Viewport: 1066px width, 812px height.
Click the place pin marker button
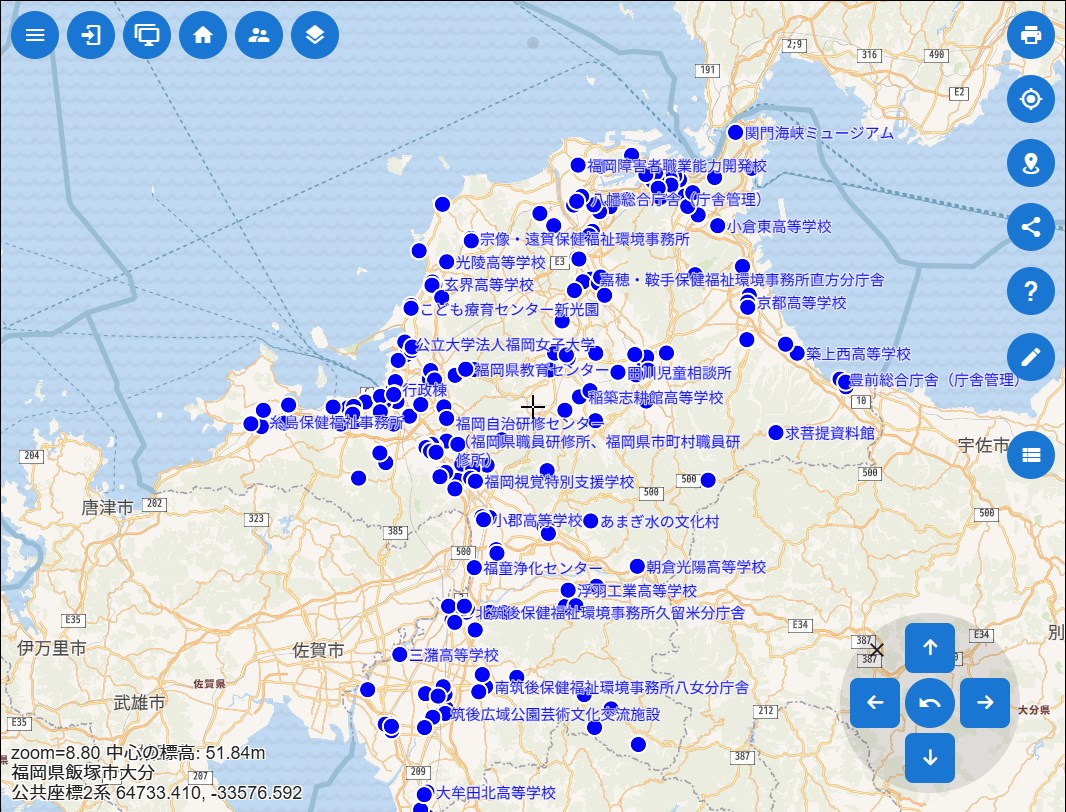tap(1031, 162)
